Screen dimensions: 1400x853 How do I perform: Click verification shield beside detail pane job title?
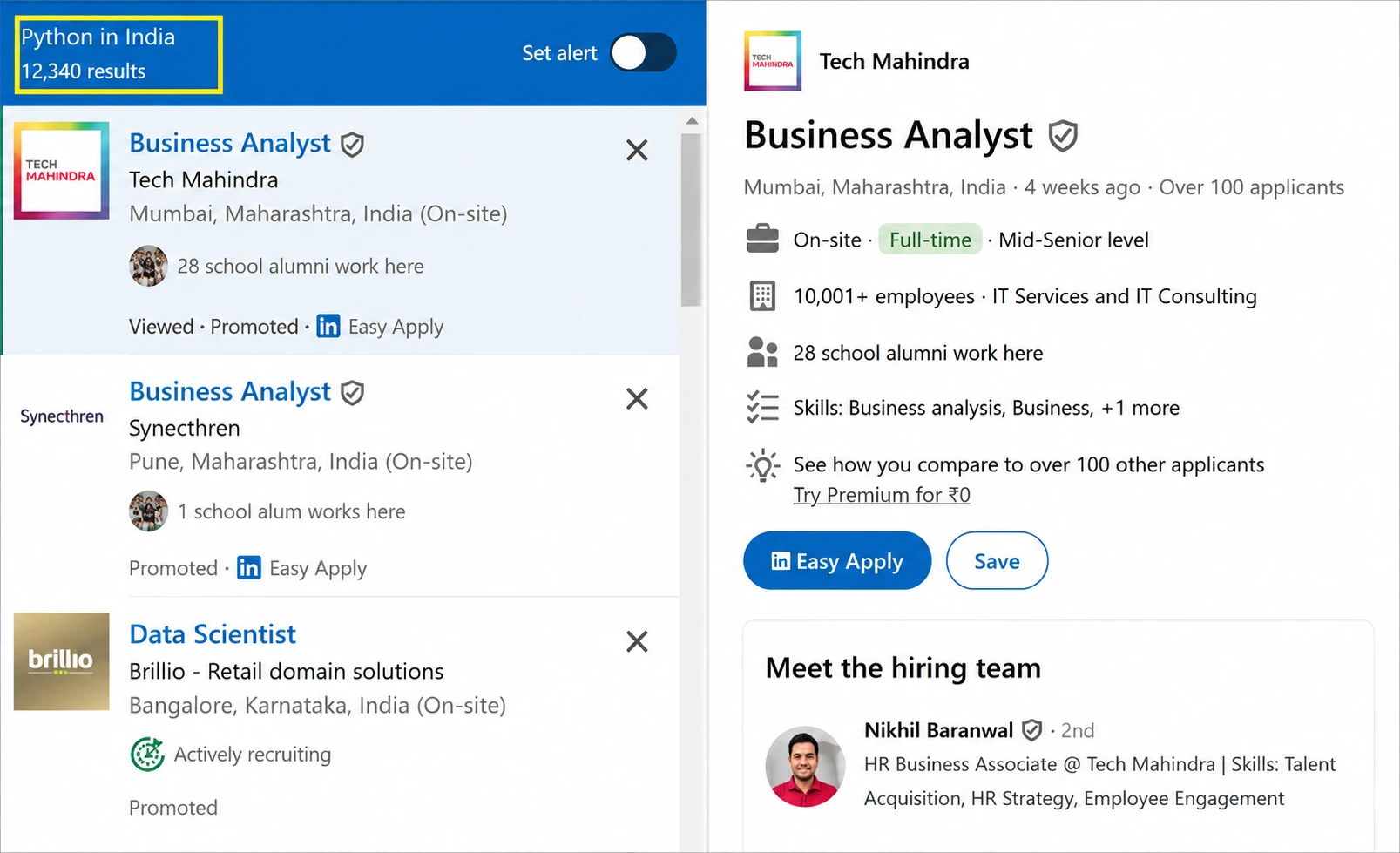tap(1063, 136)
